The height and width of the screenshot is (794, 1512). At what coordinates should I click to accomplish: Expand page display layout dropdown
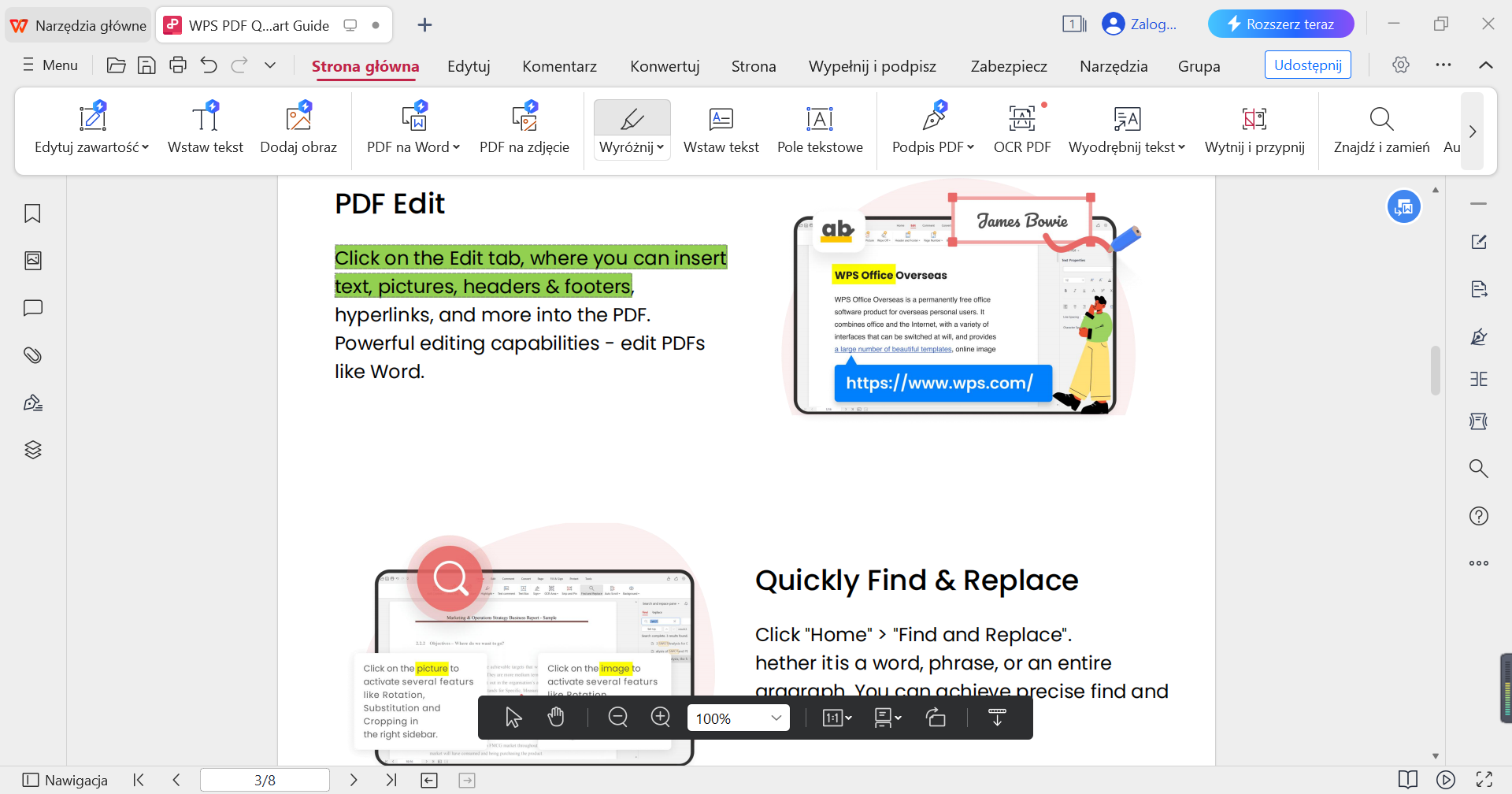[x=898, y=718]
